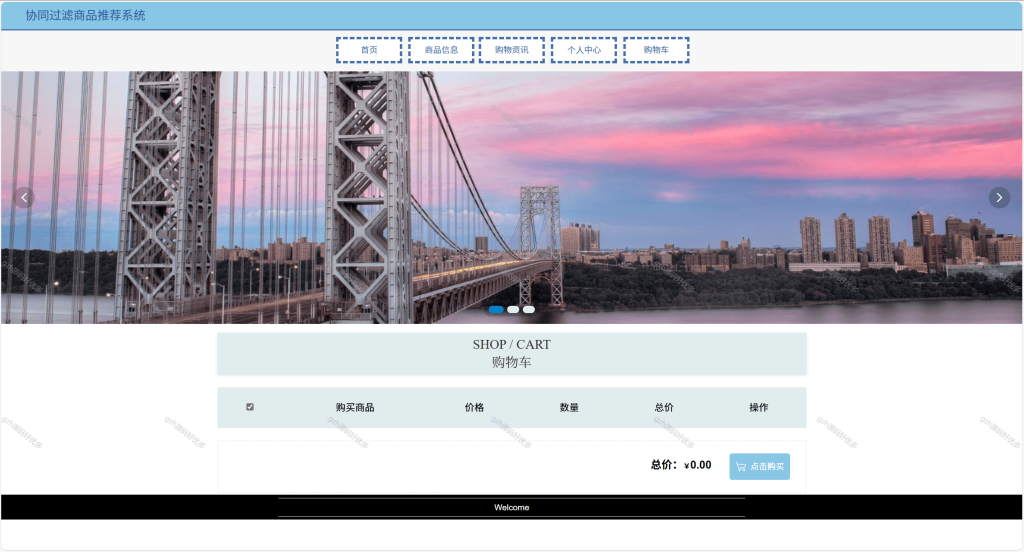Open the 首页 navigation tab
The image size is (1024, 552).
369,50
